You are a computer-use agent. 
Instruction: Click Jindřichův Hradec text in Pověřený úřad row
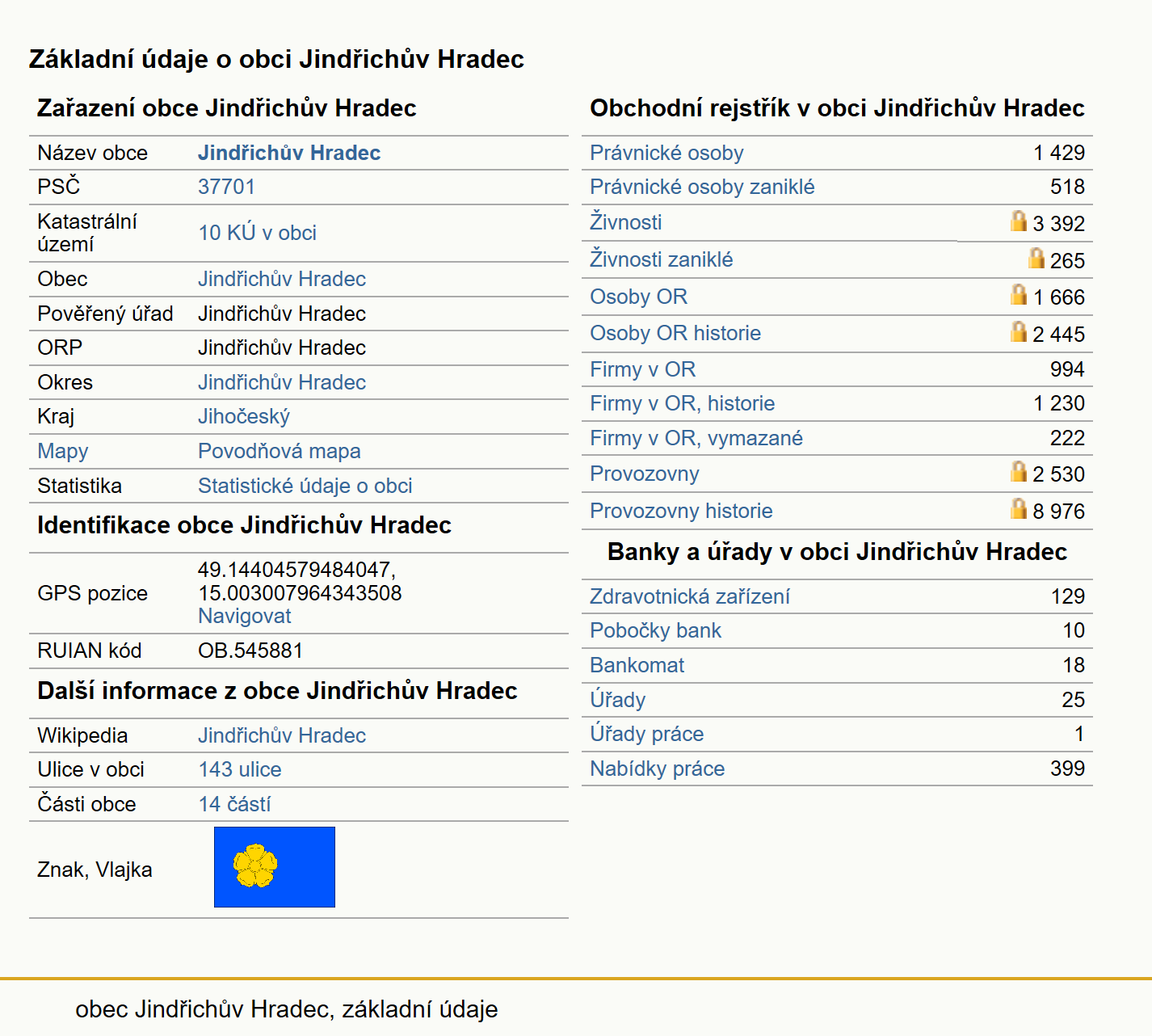pyautogui.click(x=282, y=314)
